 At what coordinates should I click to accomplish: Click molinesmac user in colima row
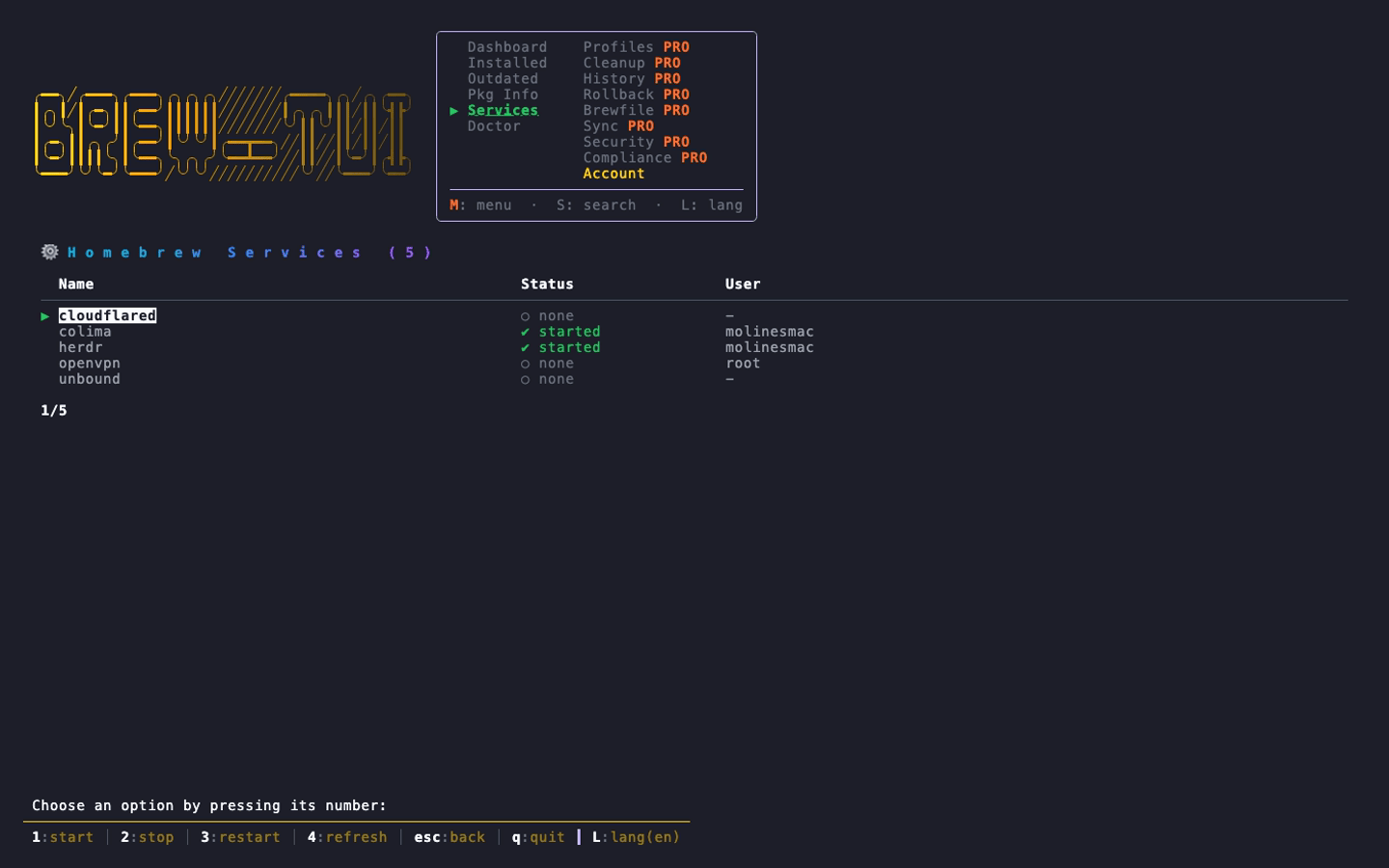tap(770, 332)
